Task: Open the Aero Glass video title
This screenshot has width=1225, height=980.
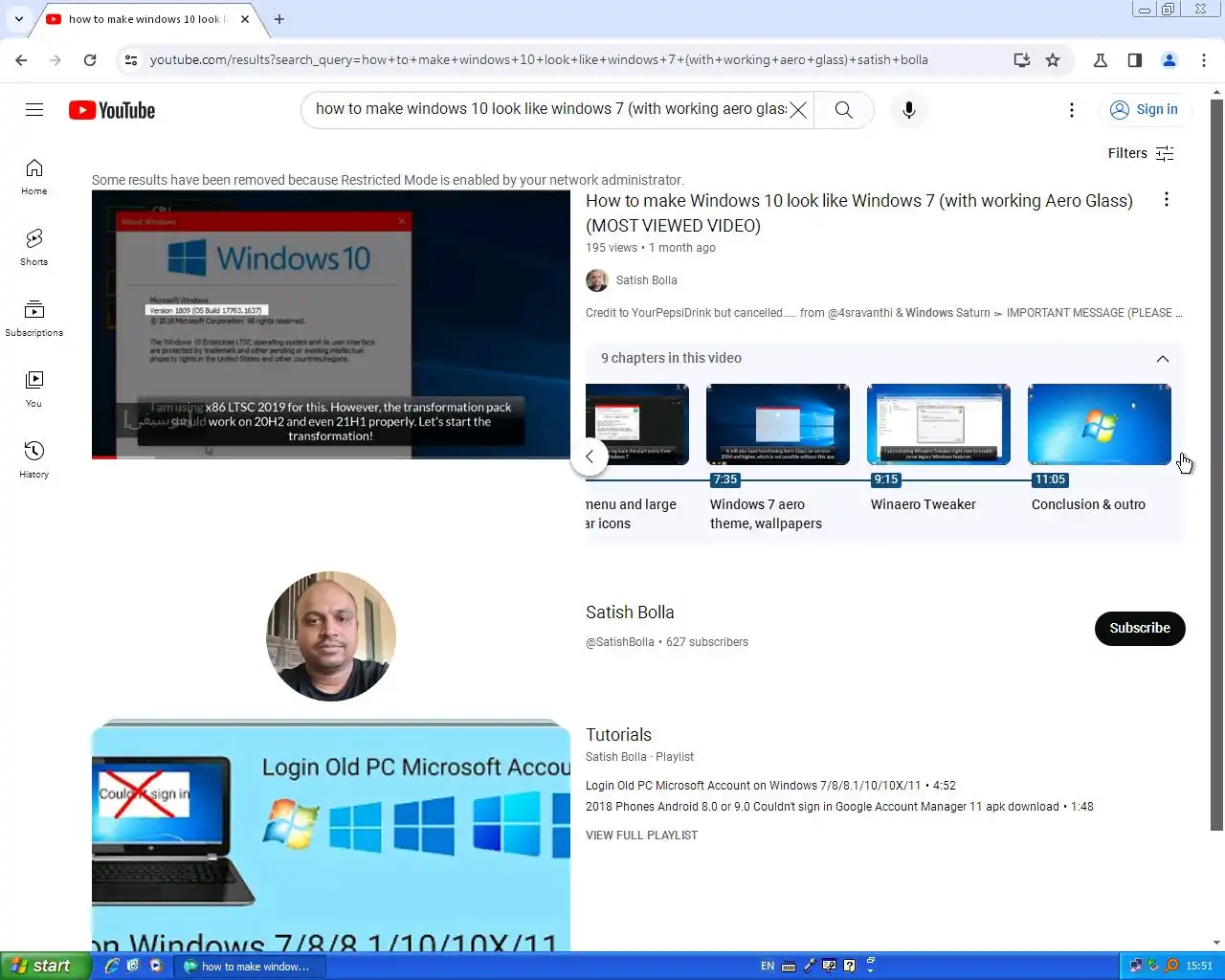Action: click(x=859, y=213)
